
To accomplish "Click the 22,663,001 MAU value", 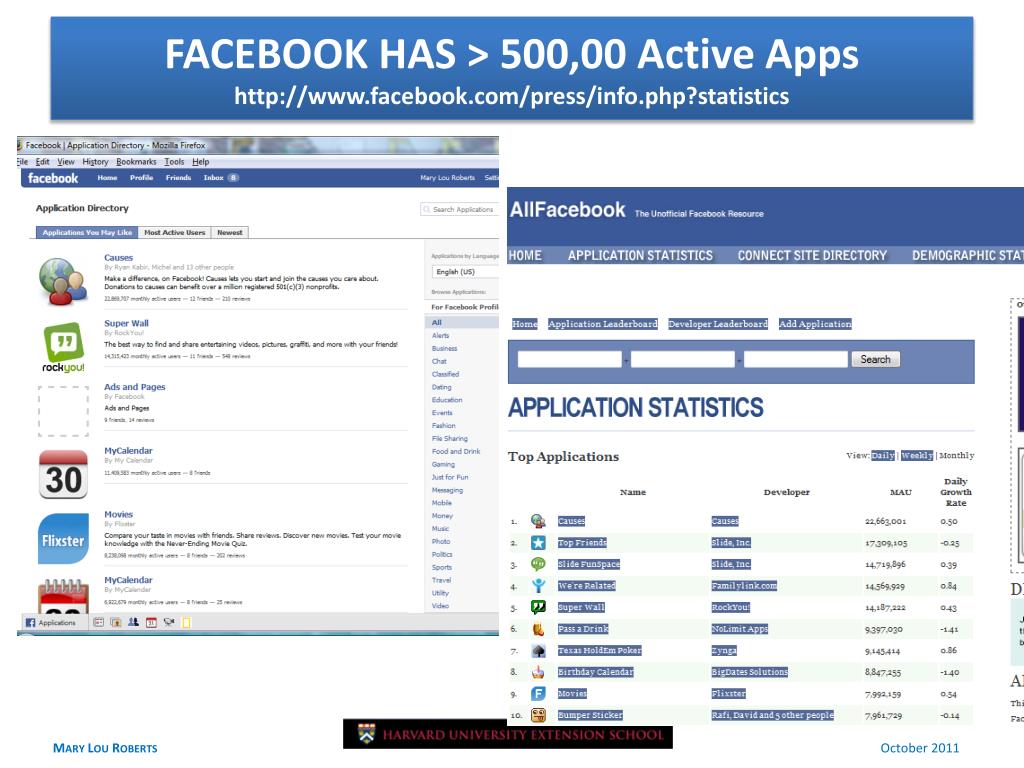I will point(885,521).
